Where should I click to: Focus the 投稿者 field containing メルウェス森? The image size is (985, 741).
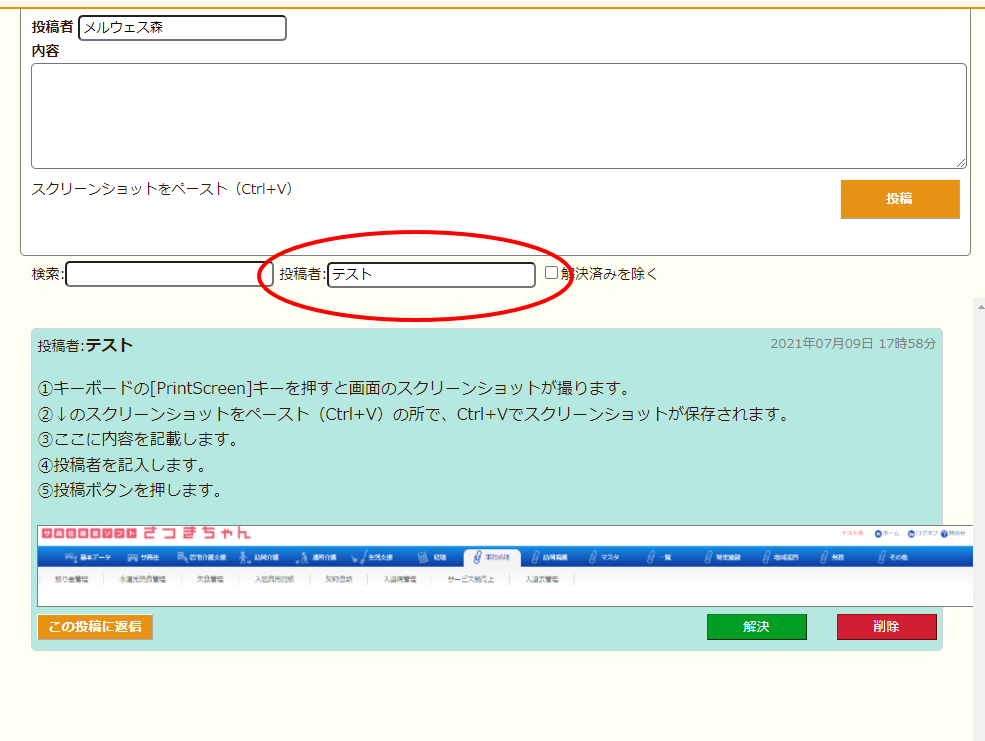(182, 28)
